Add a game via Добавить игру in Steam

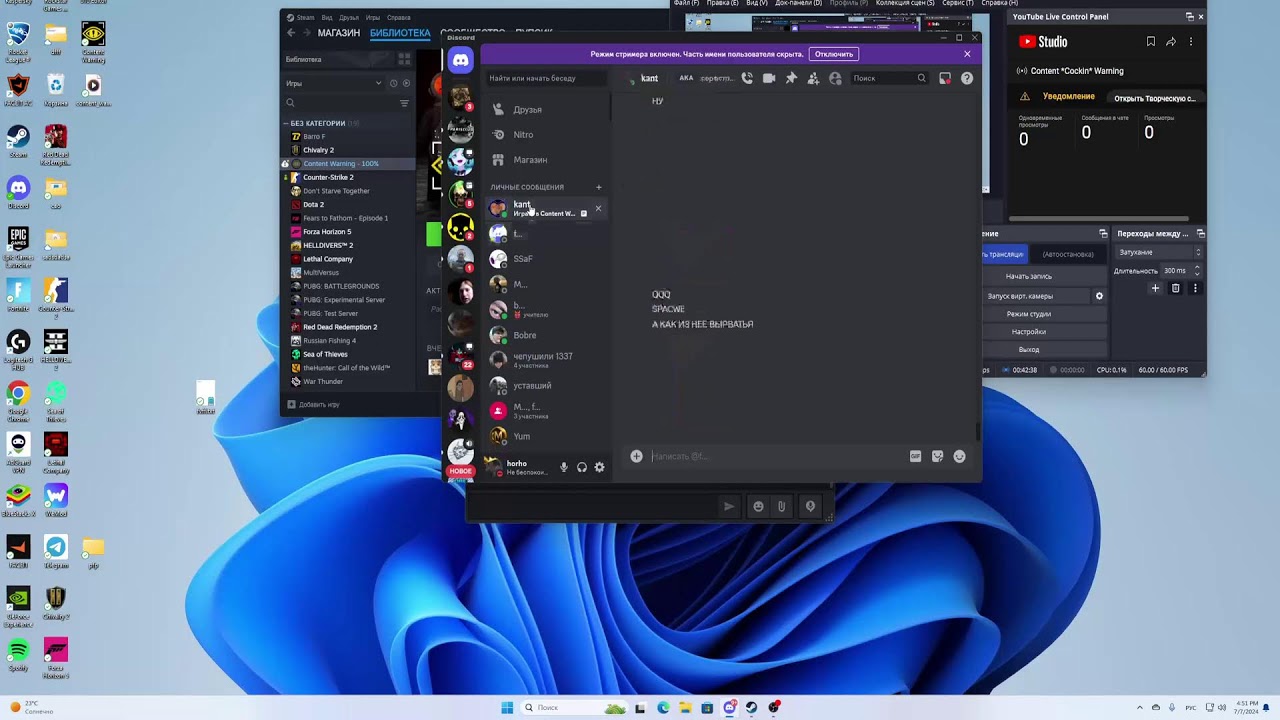click(x=313, y=405)
